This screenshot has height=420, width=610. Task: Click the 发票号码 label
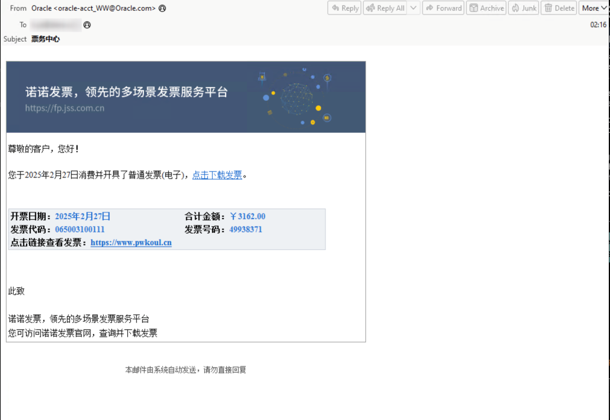coord(205,229)
